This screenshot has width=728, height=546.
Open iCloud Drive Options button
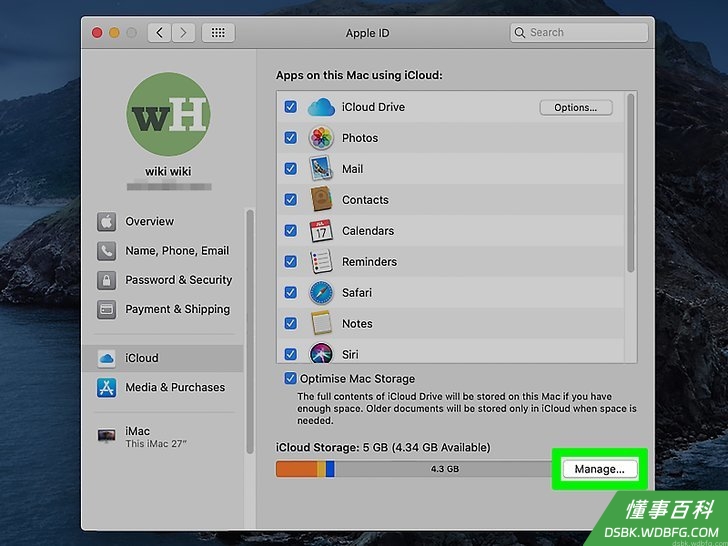576,108
